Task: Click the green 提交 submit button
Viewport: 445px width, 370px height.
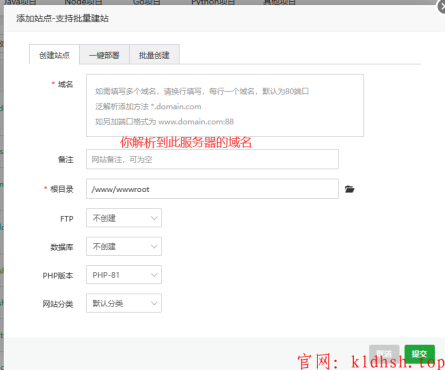Action: click(419, 354)
